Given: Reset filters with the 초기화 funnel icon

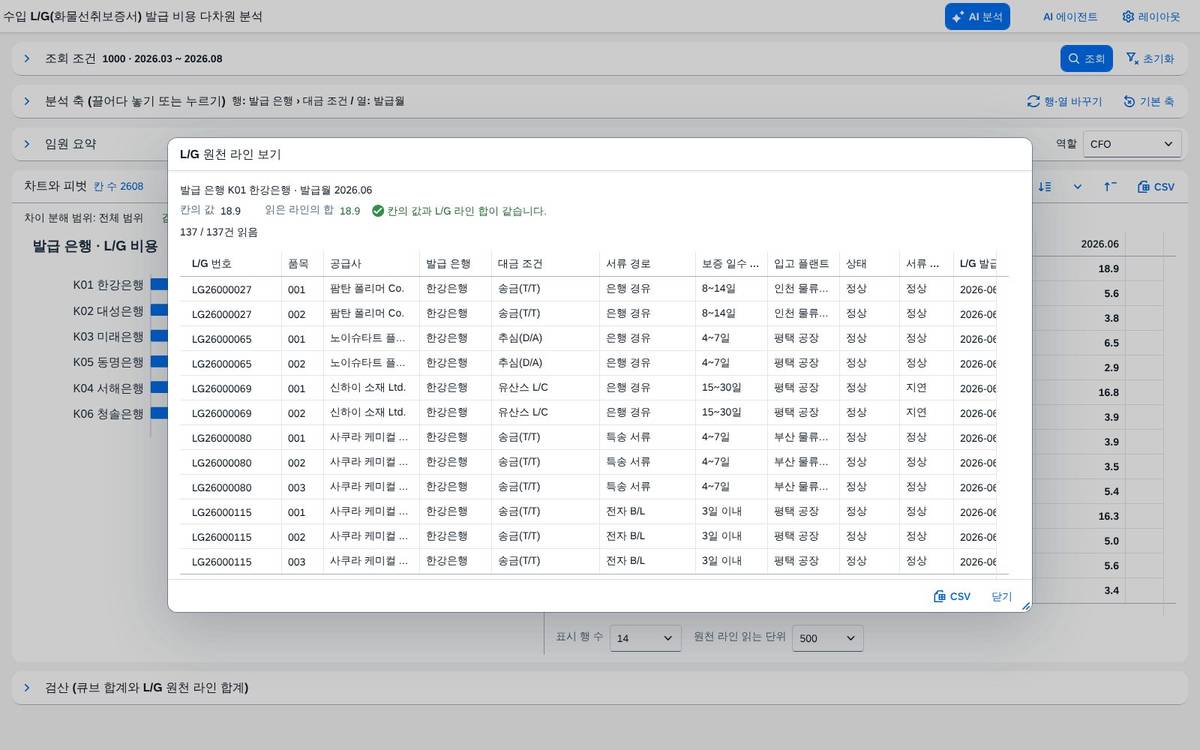Looking at the screenshot, I should point(1149,58).
